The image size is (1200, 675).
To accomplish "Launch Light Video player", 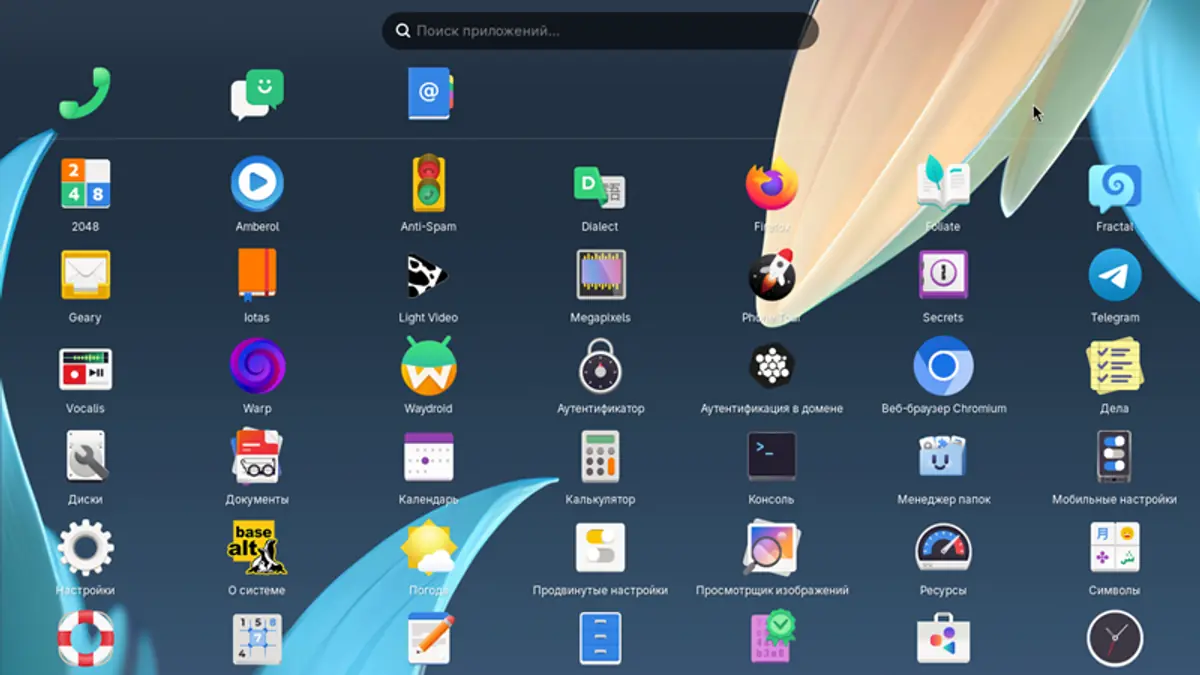I will point(428,276).
